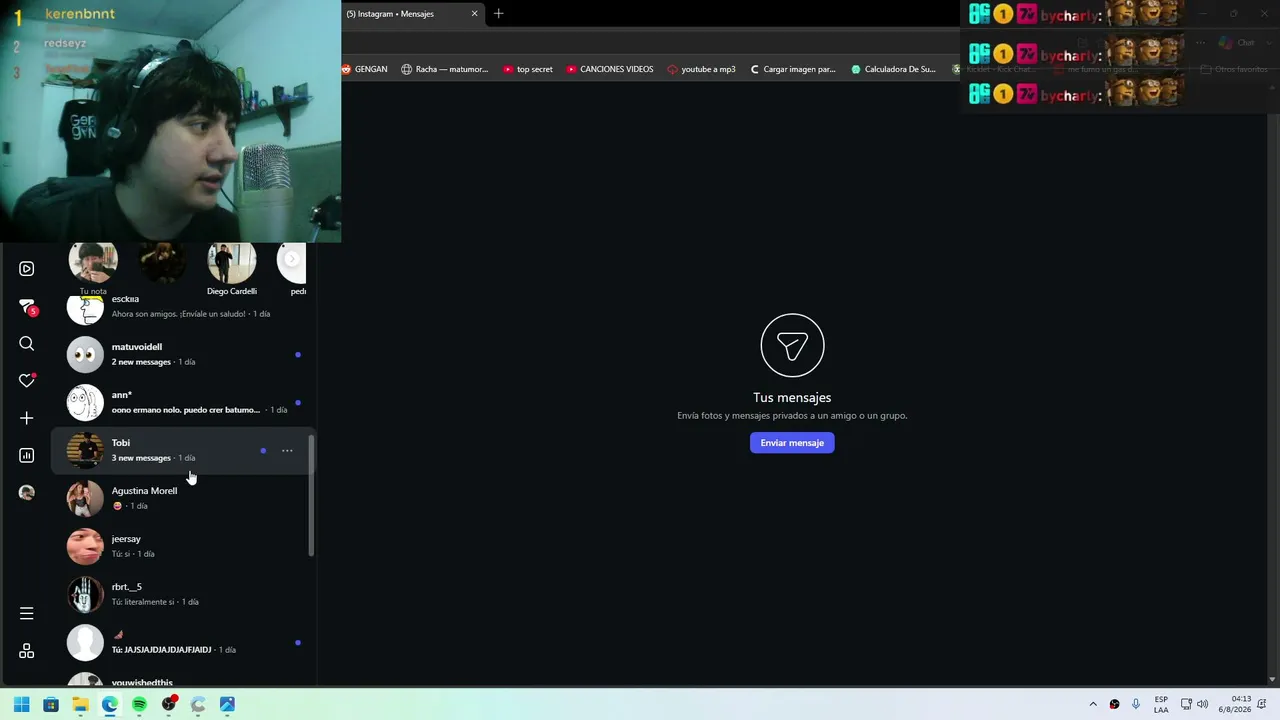Open the Calculadora De Su... bookmark
This screenshot has height=720, width=1280.
tap(894, 69)
